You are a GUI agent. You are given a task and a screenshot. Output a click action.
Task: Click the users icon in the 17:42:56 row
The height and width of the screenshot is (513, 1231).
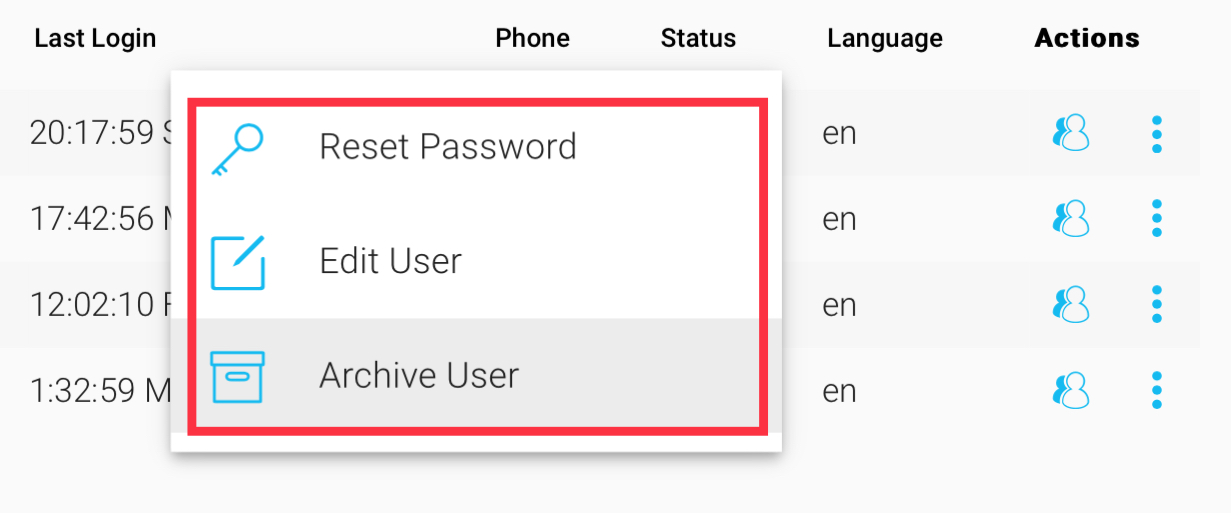click(x=1071, y=218)
